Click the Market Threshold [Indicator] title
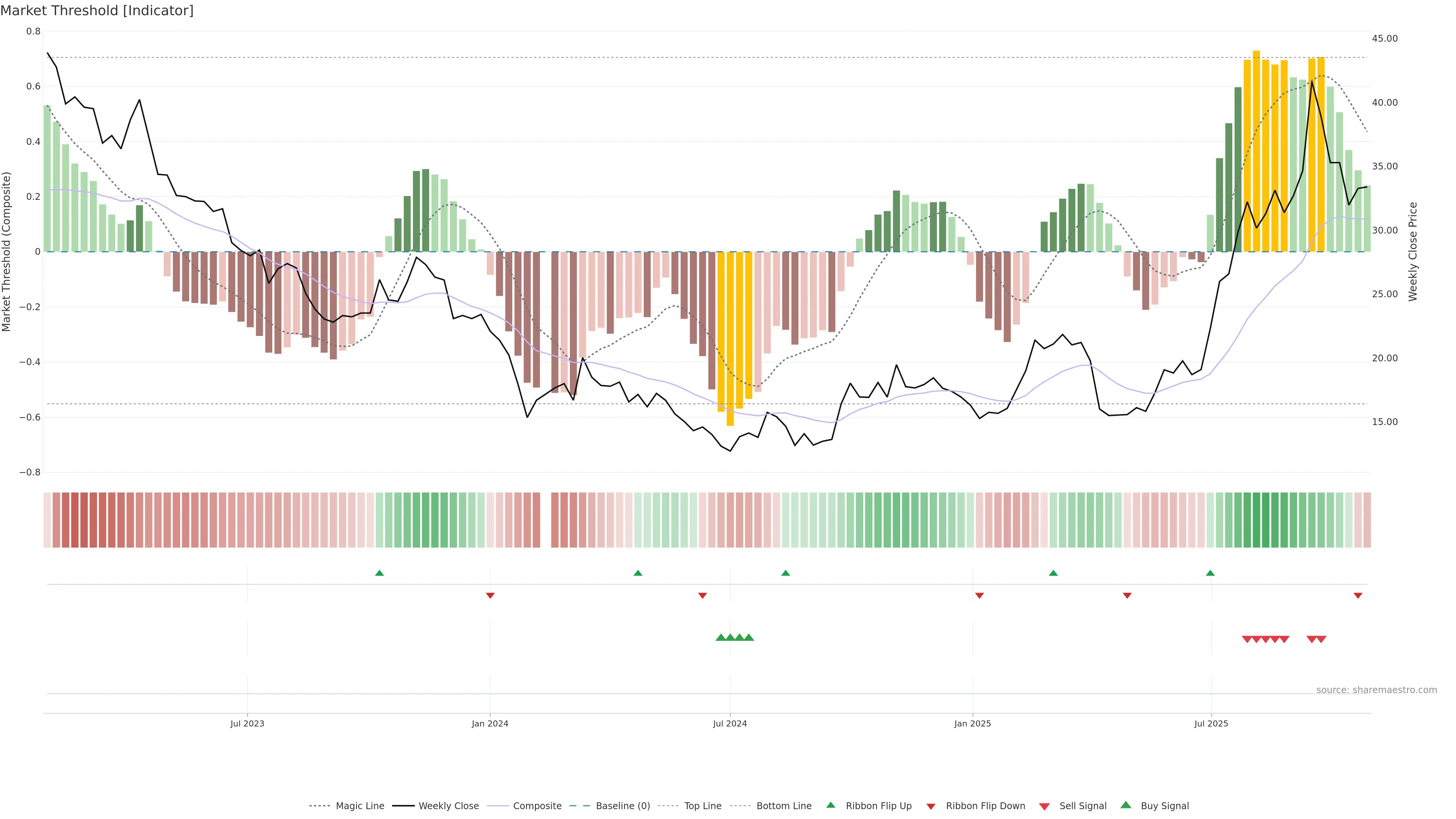Screen dimensions: 1456x819 pos(97,11)
